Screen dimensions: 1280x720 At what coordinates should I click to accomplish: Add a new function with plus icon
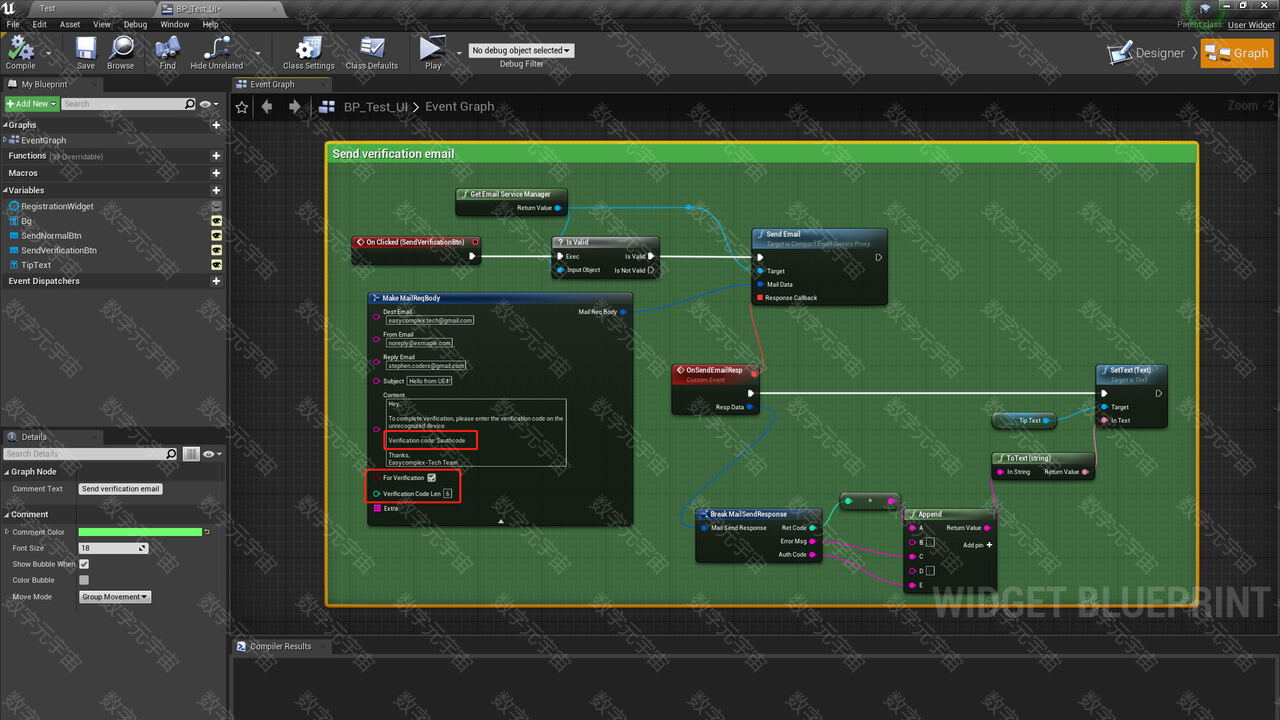point(216,156)
